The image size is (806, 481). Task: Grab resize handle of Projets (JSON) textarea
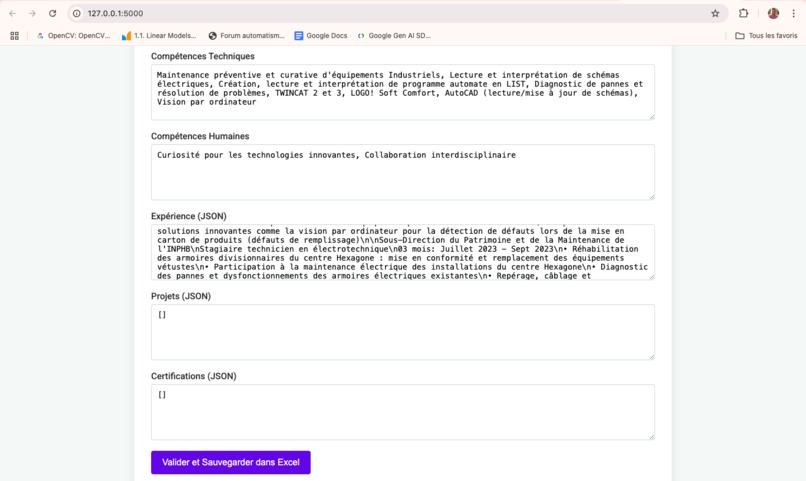point(651,357)
